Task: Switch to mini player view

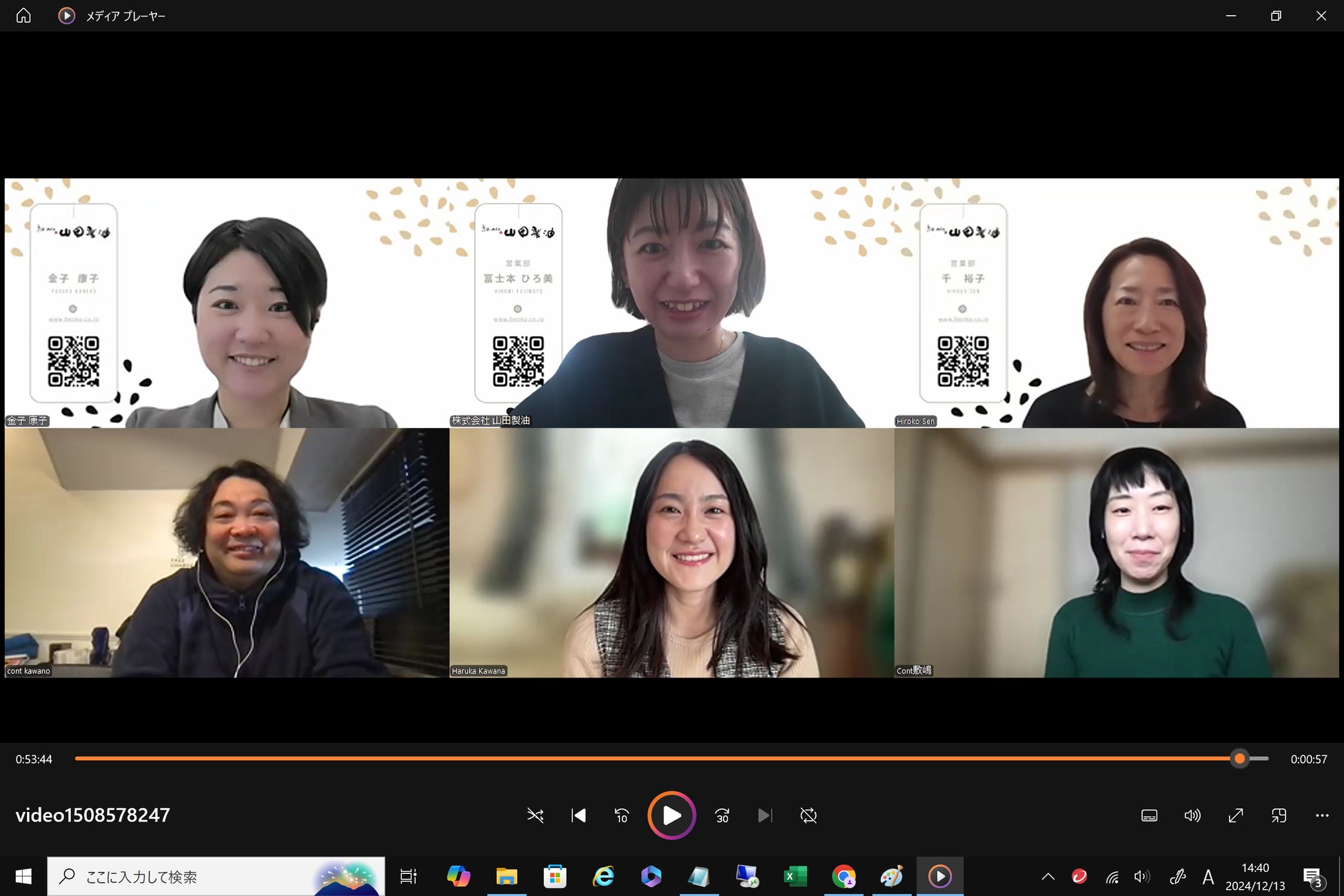Action: coord(1279,815)
